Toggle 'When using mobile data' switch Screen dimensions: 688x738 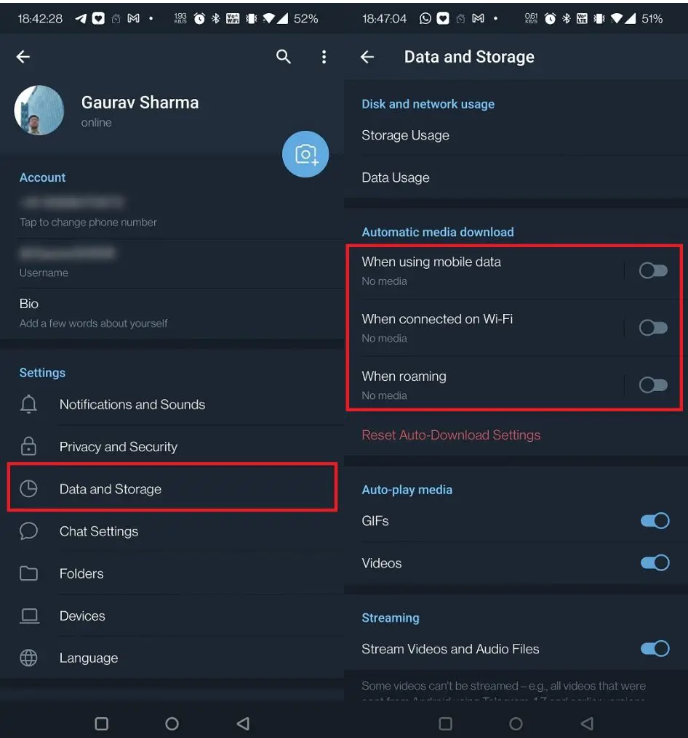click(653, 270)
